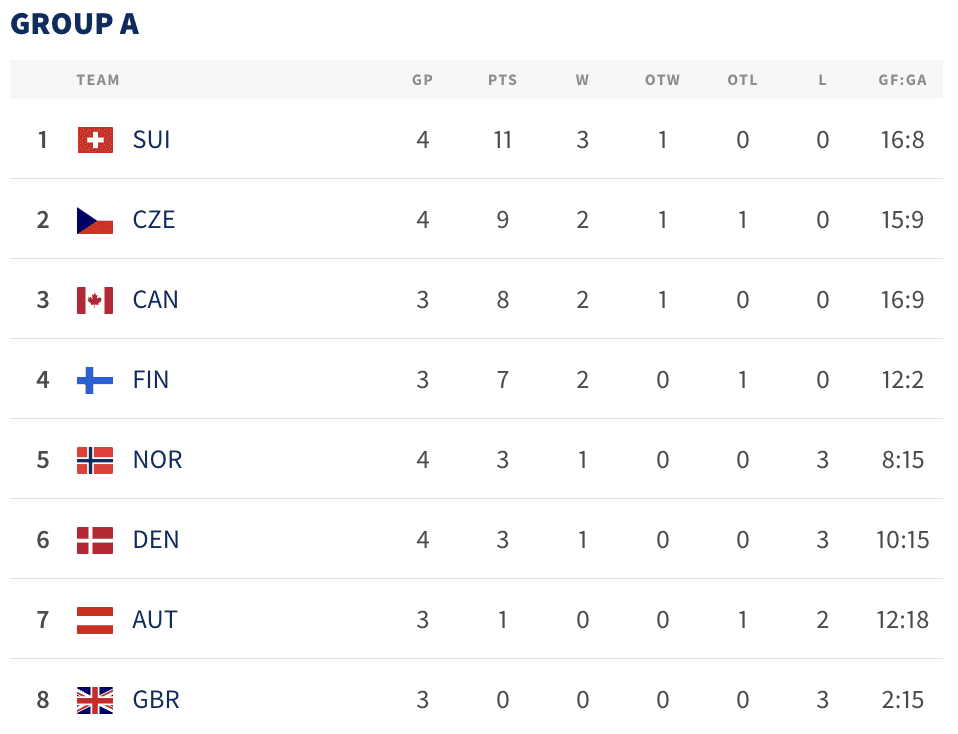Open the SUI team link

tap(151, 140)
